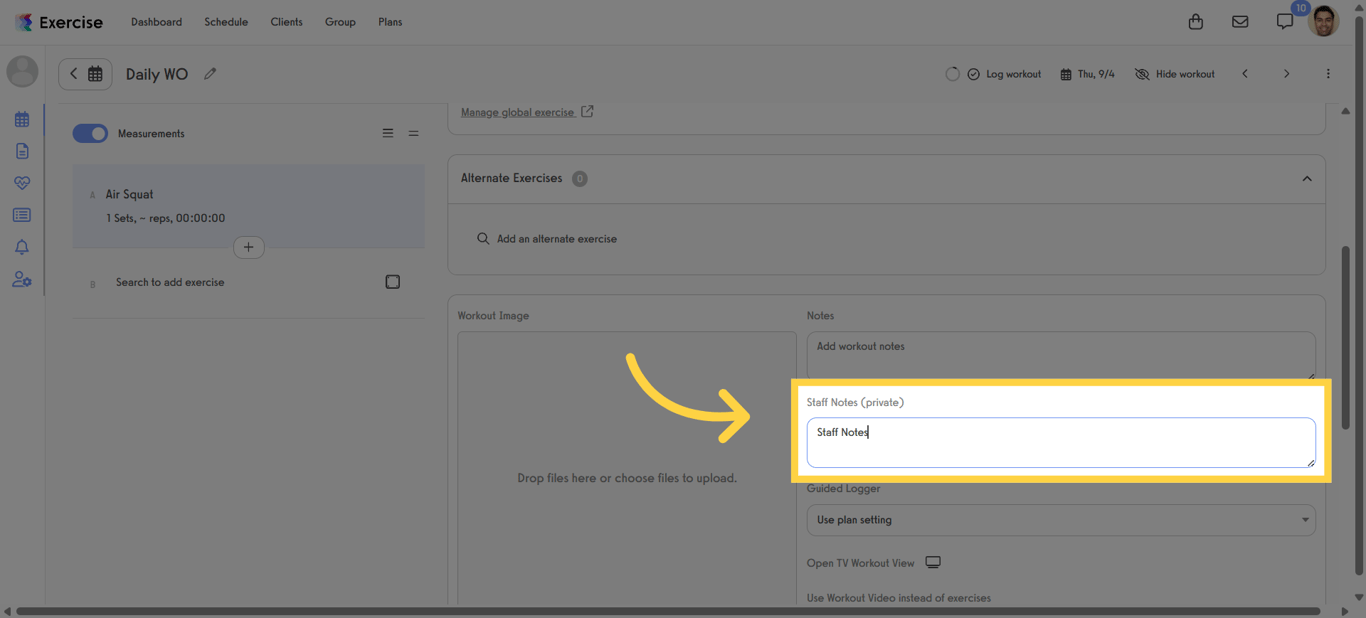Open chat messages with 10 unread
The width and height of the screenshot is (1366, 618).
[1284, 21]
